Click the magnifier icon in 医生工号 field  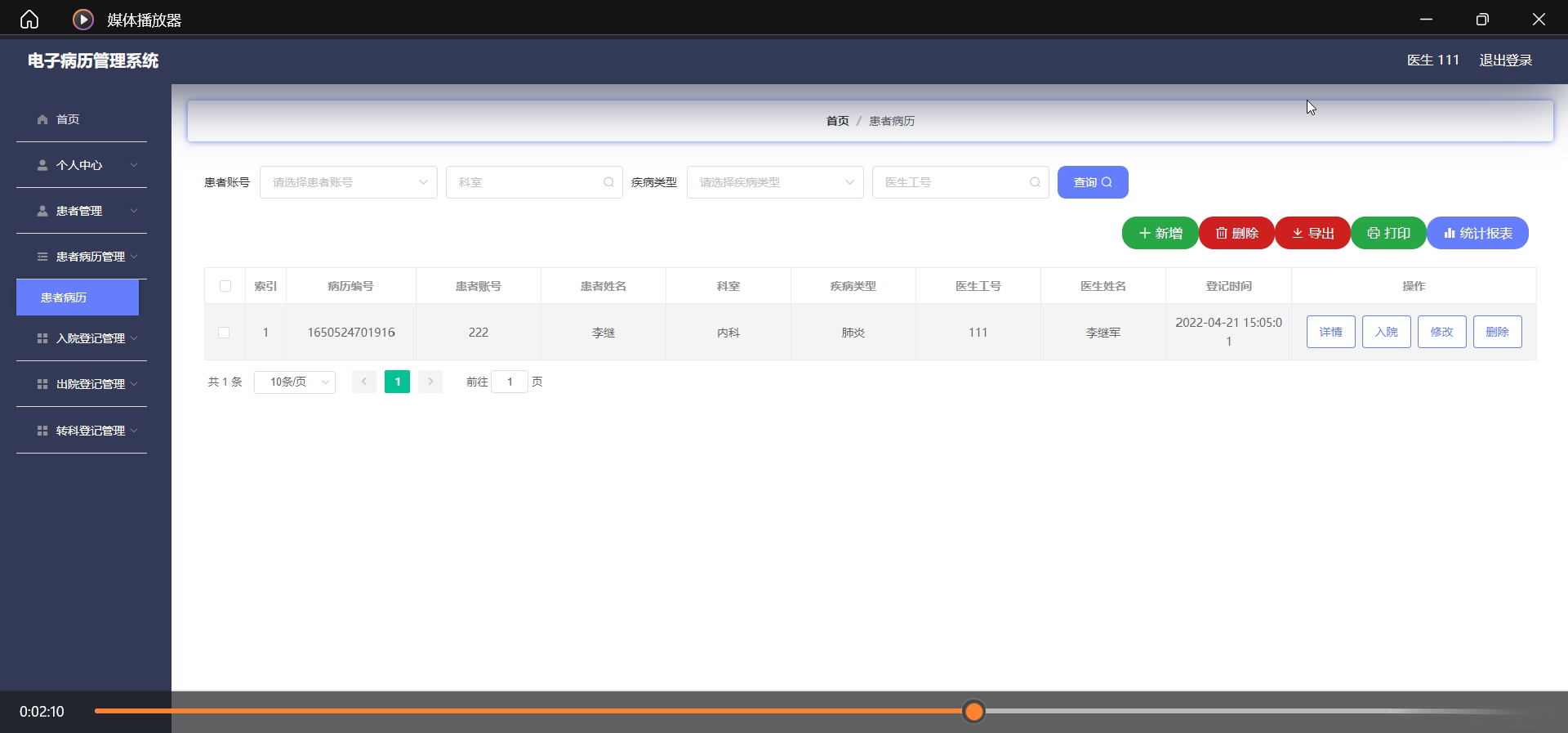(x=1035, y=182)
